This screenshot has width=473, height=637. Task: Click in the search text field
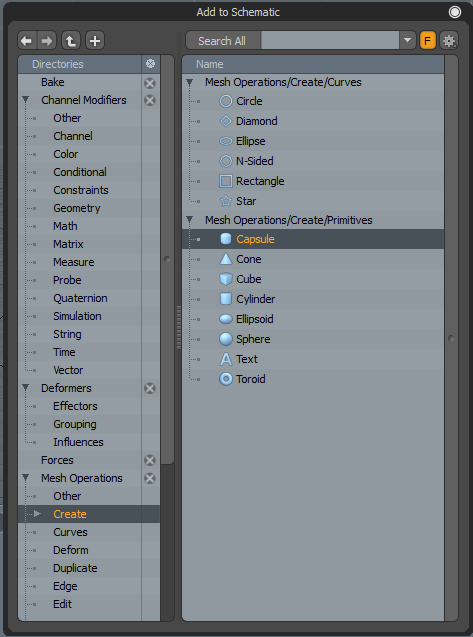pyautogui.click(x=330, y=41)
